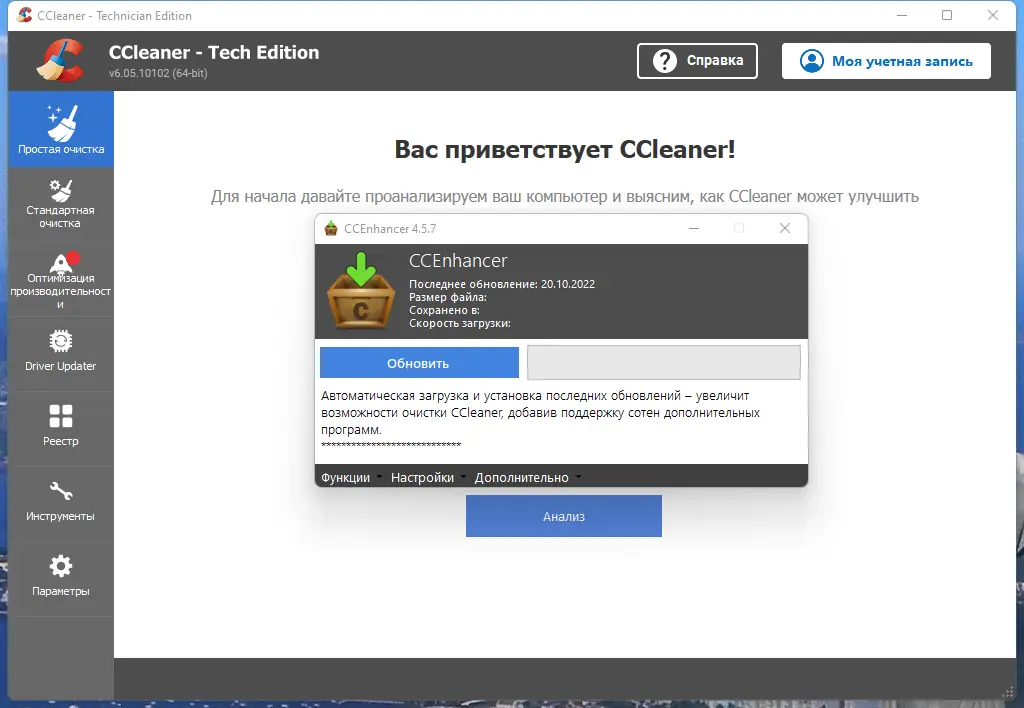
Task: Open the Справка help button
Action: click(697, 61)
